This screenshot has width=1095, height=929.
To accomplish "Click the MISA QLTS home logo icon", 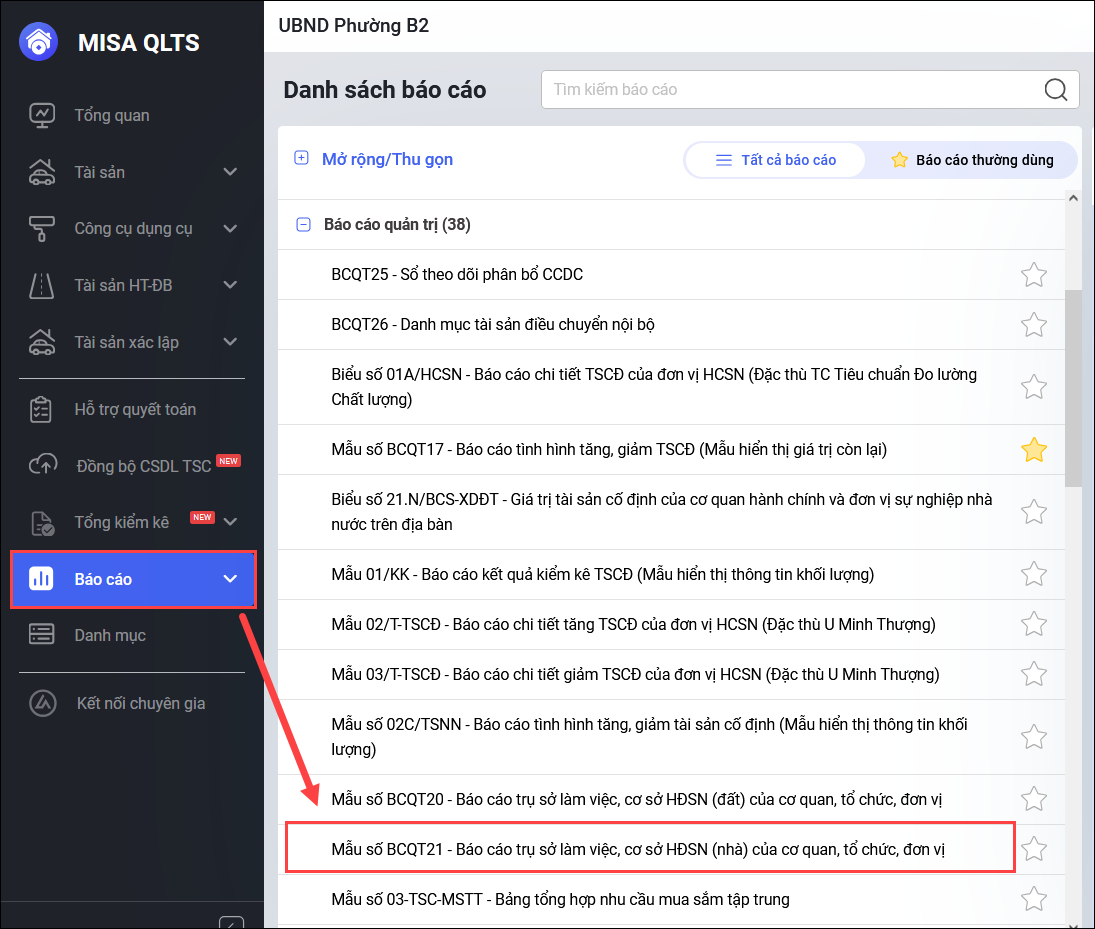I will tap(38, 42).
